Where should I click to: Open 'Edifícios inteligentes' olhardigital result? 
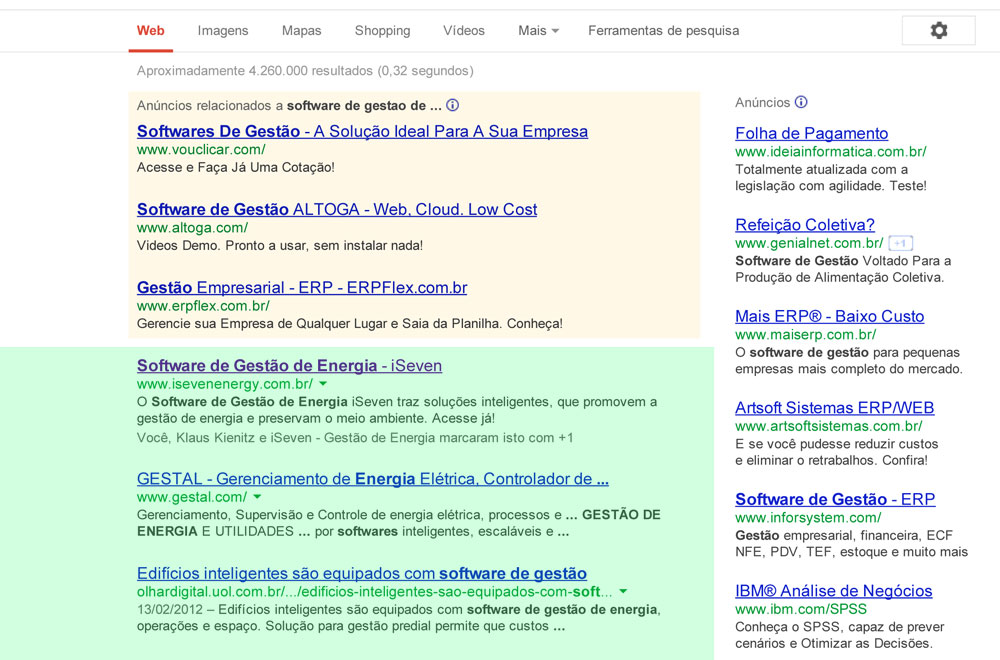pyautogui.click(x=361, y=573)
